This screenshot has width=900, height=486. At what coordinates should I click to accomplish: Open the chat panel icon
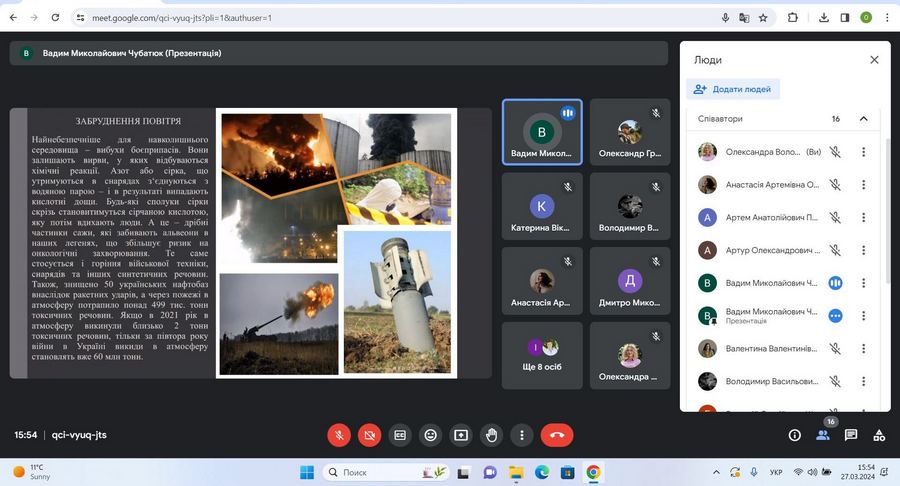pos(851,435)
